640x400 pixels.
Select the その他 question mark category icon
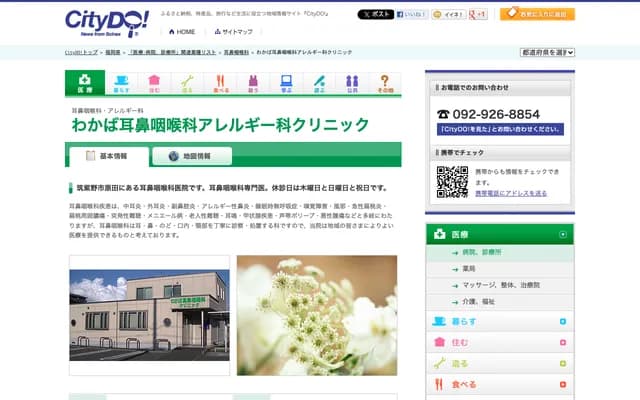pos(384,84)
